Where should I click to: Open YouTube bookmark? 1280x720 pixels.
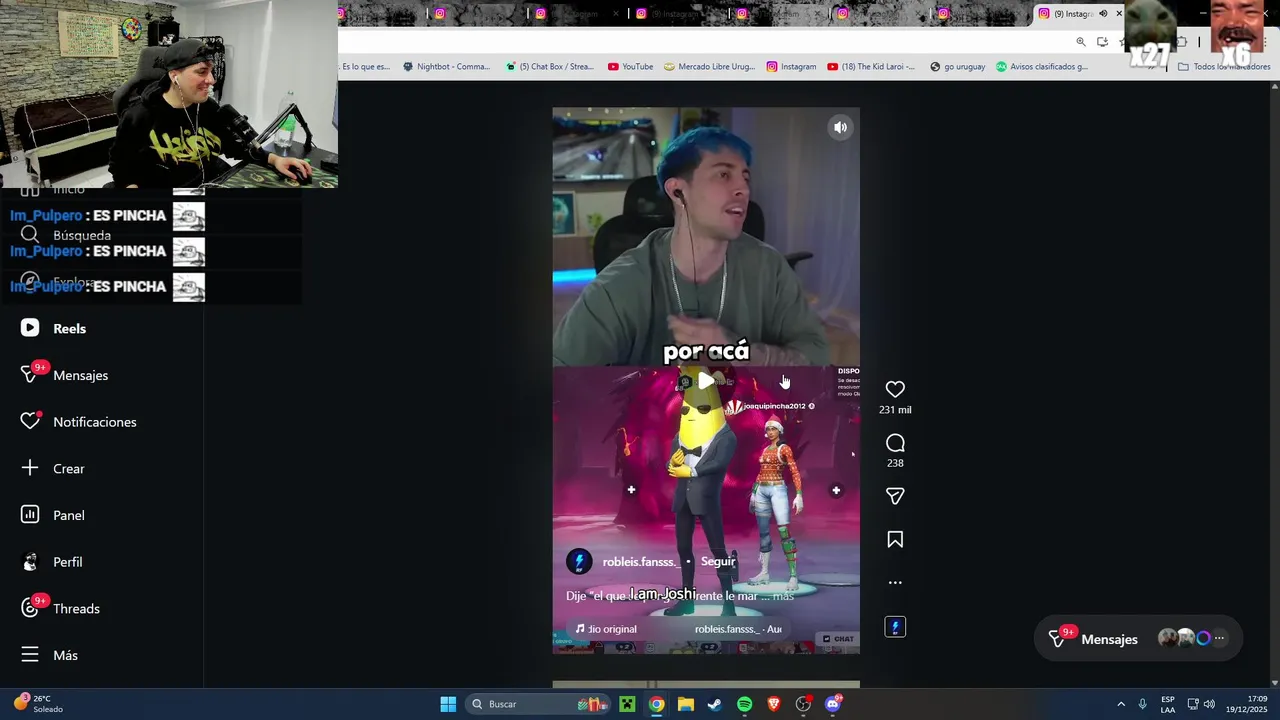[630, 67]
